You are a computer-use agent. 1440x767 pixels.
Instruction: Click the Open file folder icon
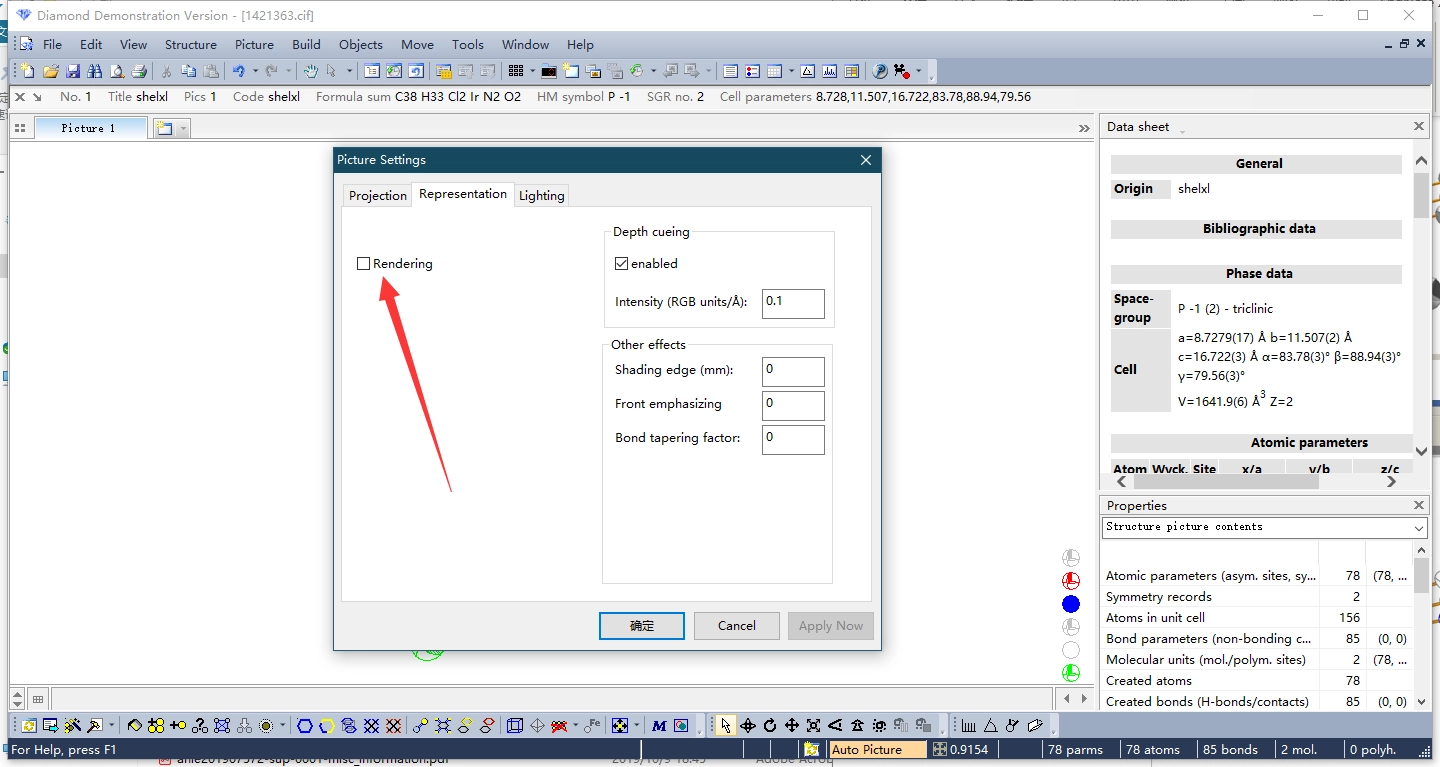[50, 71]
